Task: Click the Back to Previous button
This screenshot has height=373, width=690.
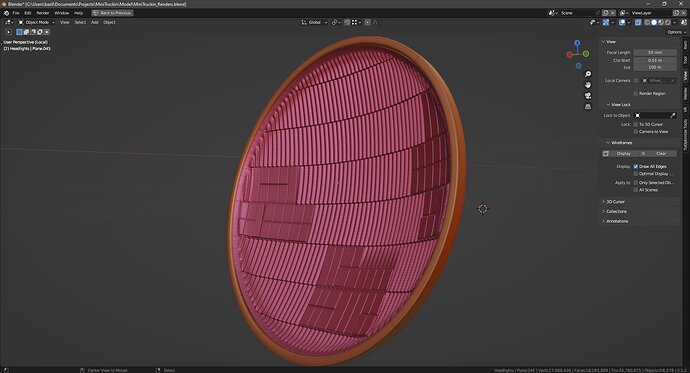Action: 112,13
